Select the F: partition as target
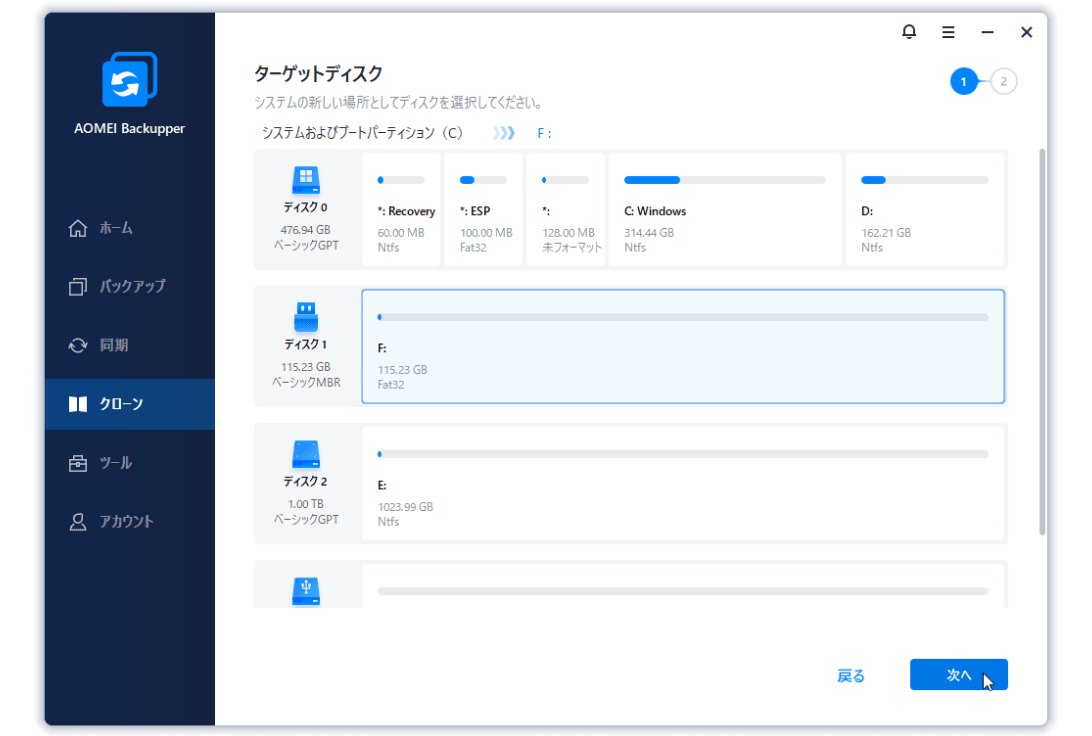This screenshot has width=1092, height=736. [x=683, y=347]
